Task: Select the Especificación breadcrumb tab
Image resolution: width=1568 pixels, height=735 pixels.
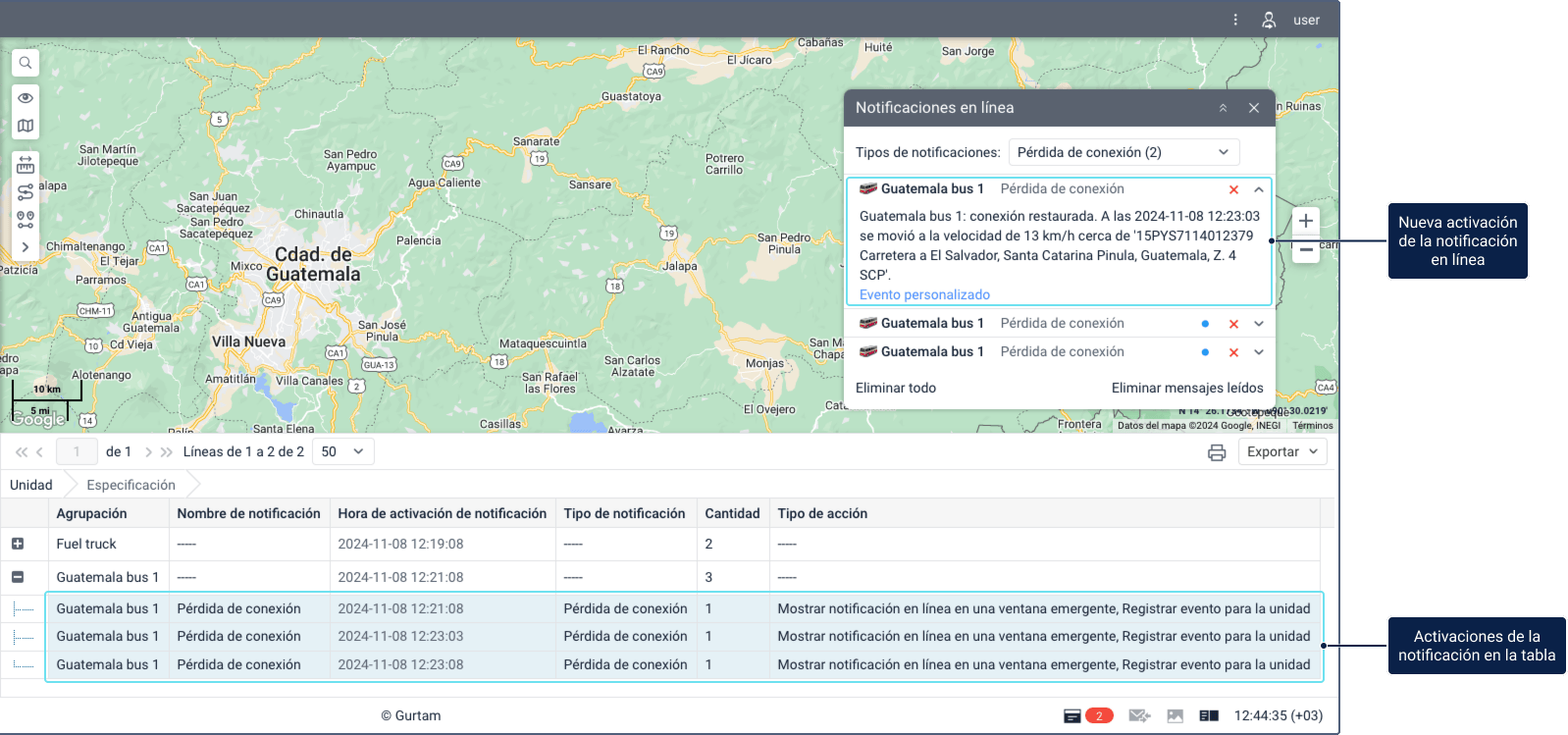Action: (x=131, y=485)
